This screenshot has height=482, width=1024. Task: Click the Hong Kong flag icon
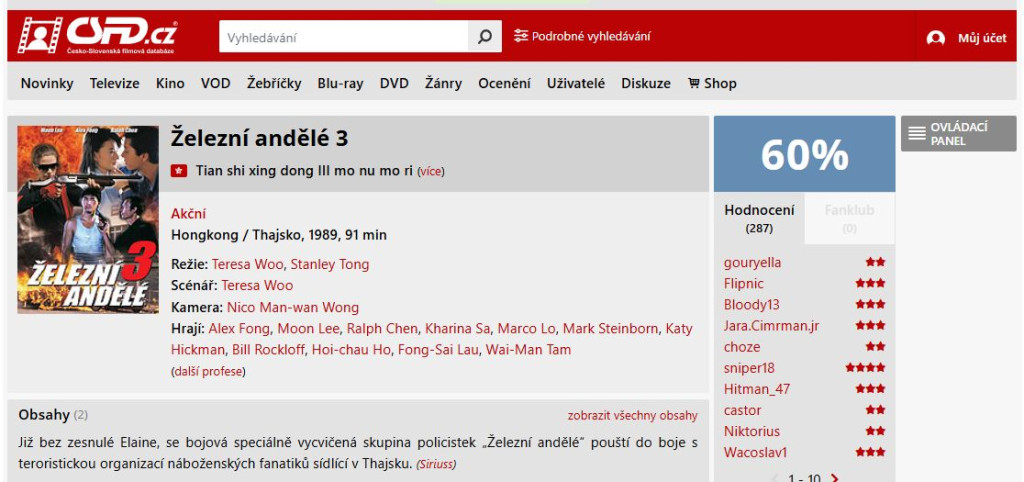[x=178, y=170]
